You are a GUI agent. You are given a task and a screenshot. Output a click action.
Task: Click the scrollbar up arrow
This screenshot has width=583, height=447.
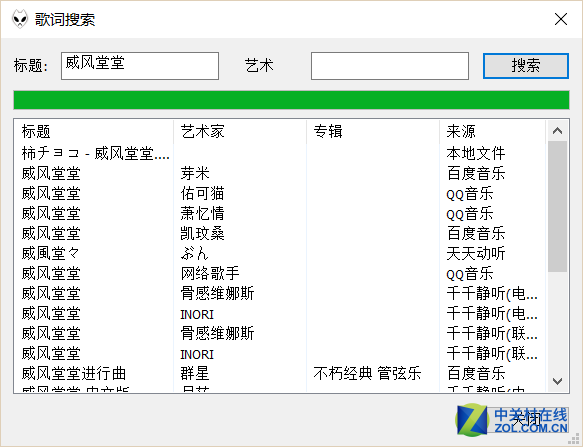[557, 131]
